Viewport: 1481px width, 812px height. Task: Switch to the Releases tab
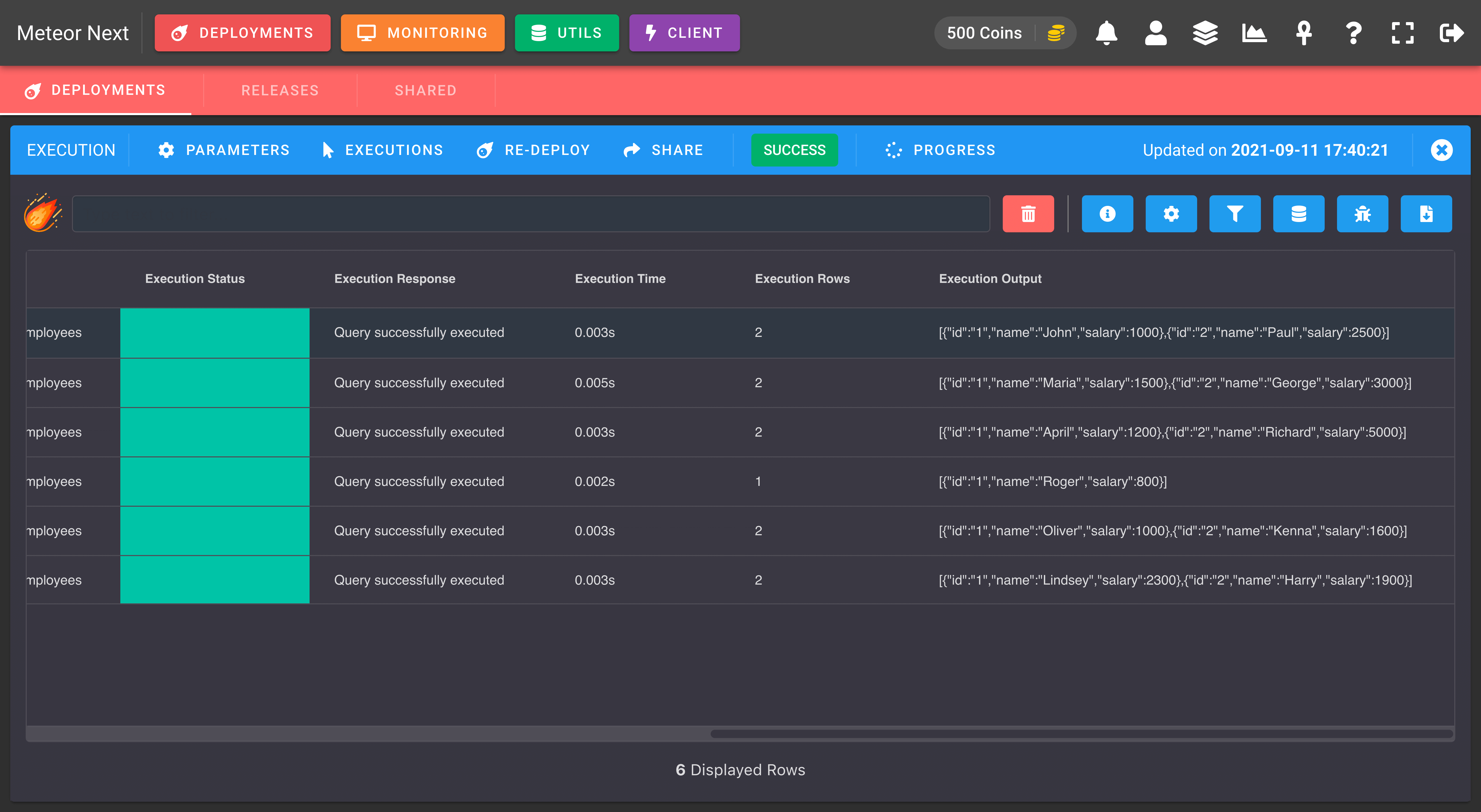coord(280,90)
